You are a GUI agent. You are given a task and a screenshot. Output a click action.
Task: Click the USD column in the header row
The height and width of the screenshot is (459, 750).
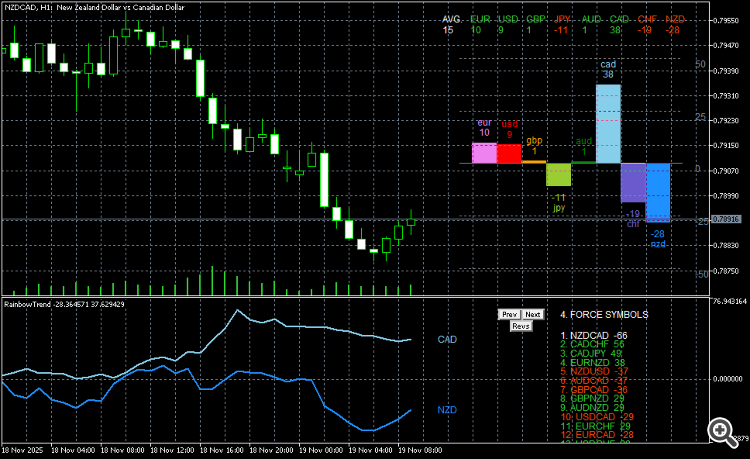point(508,24)
